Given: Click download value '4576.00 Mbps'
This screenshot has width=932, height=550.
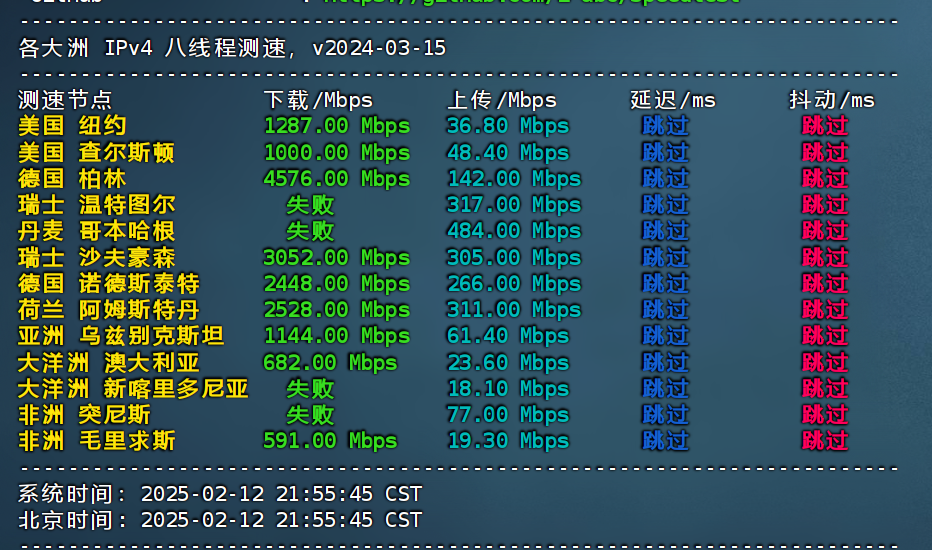Looking at the screenshot, I should click(336, 178).
